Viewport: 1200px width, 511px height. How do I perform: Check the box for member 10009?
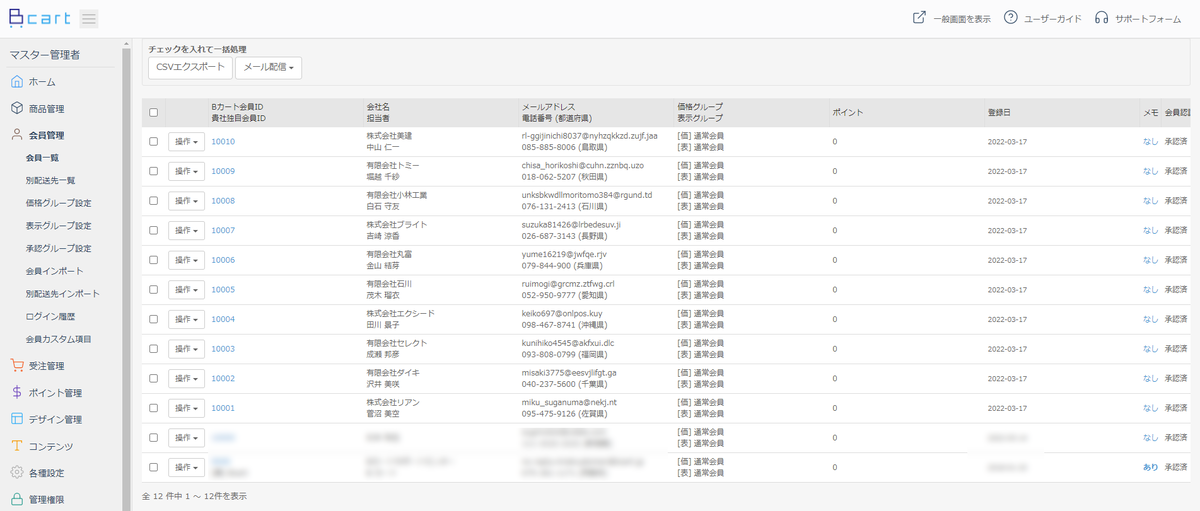point(153,171)
